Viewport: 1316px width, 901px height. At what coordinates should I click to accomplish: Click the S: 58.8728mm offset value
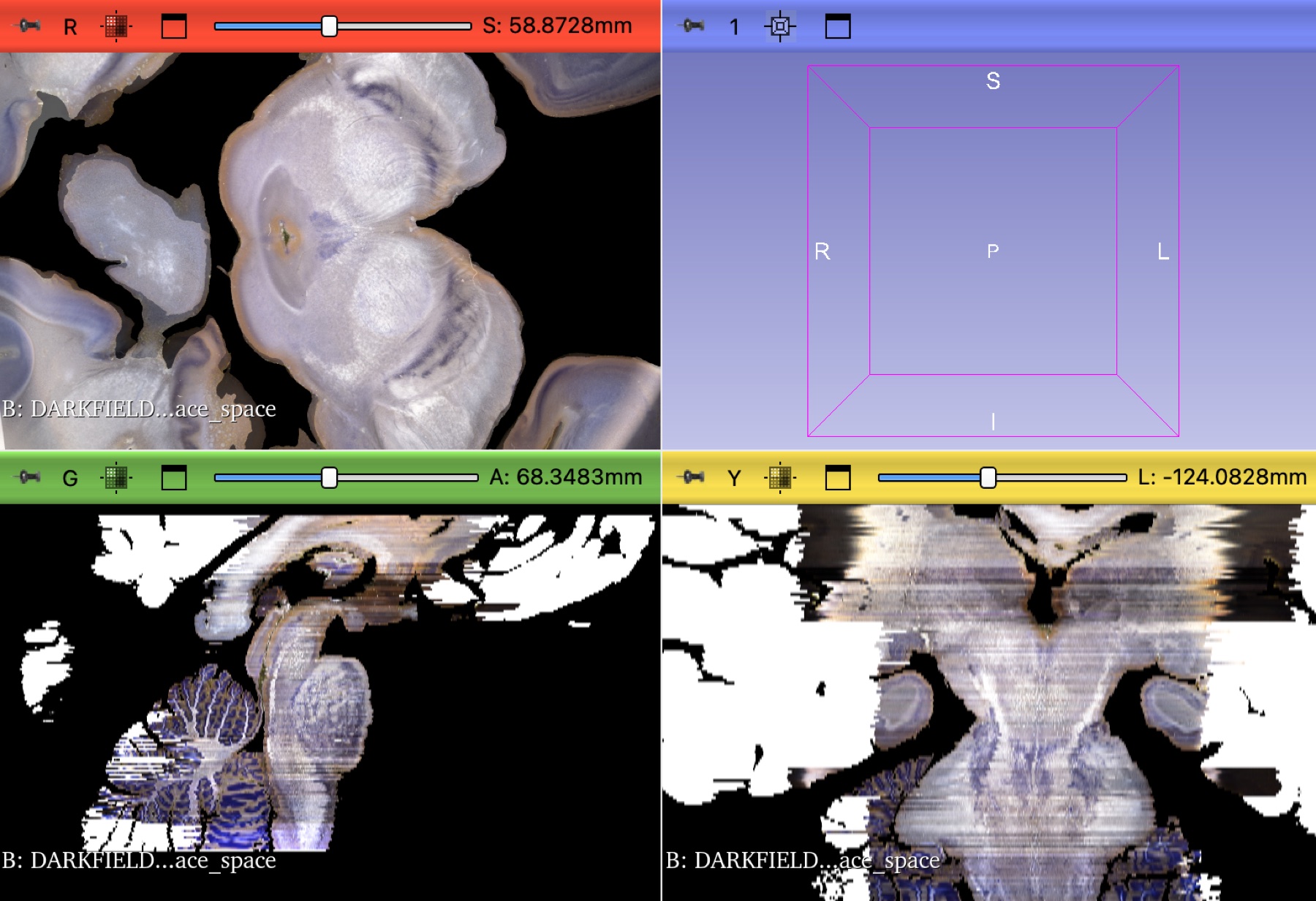pos(557,26)
